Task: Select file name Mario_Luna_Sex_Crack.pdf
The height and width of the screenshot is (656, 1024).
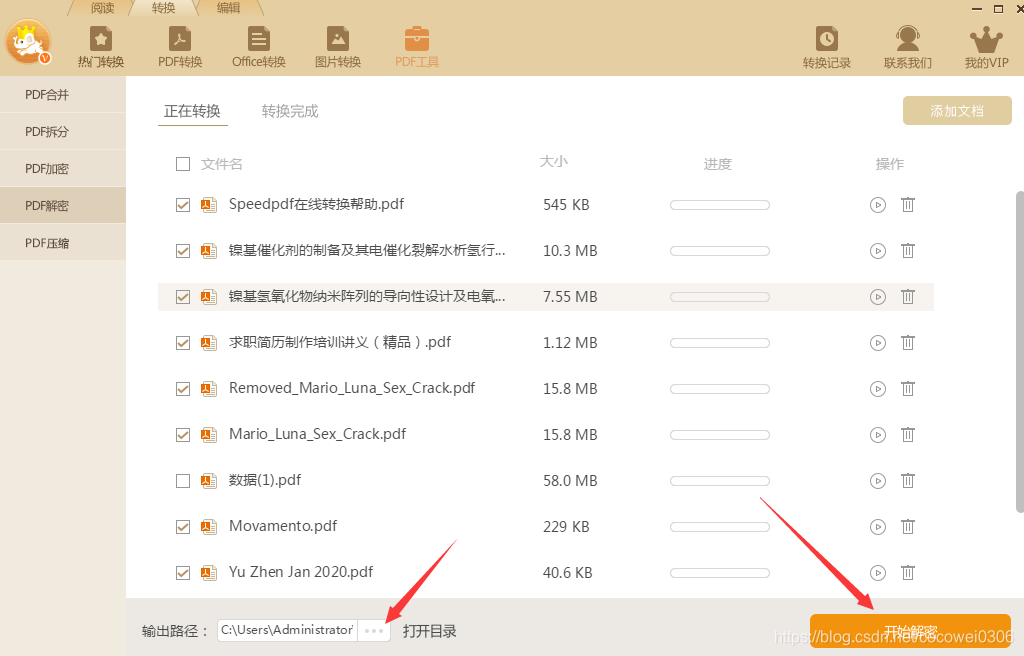Action: 317,435
